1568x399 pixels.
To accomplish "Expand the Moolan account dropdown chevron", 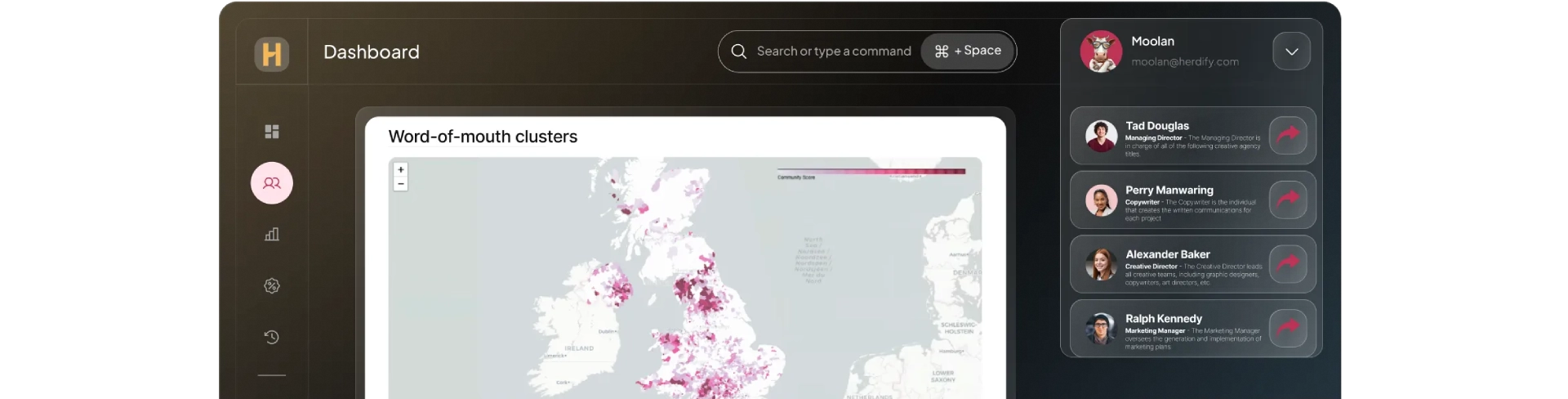I will point(1291,52).
